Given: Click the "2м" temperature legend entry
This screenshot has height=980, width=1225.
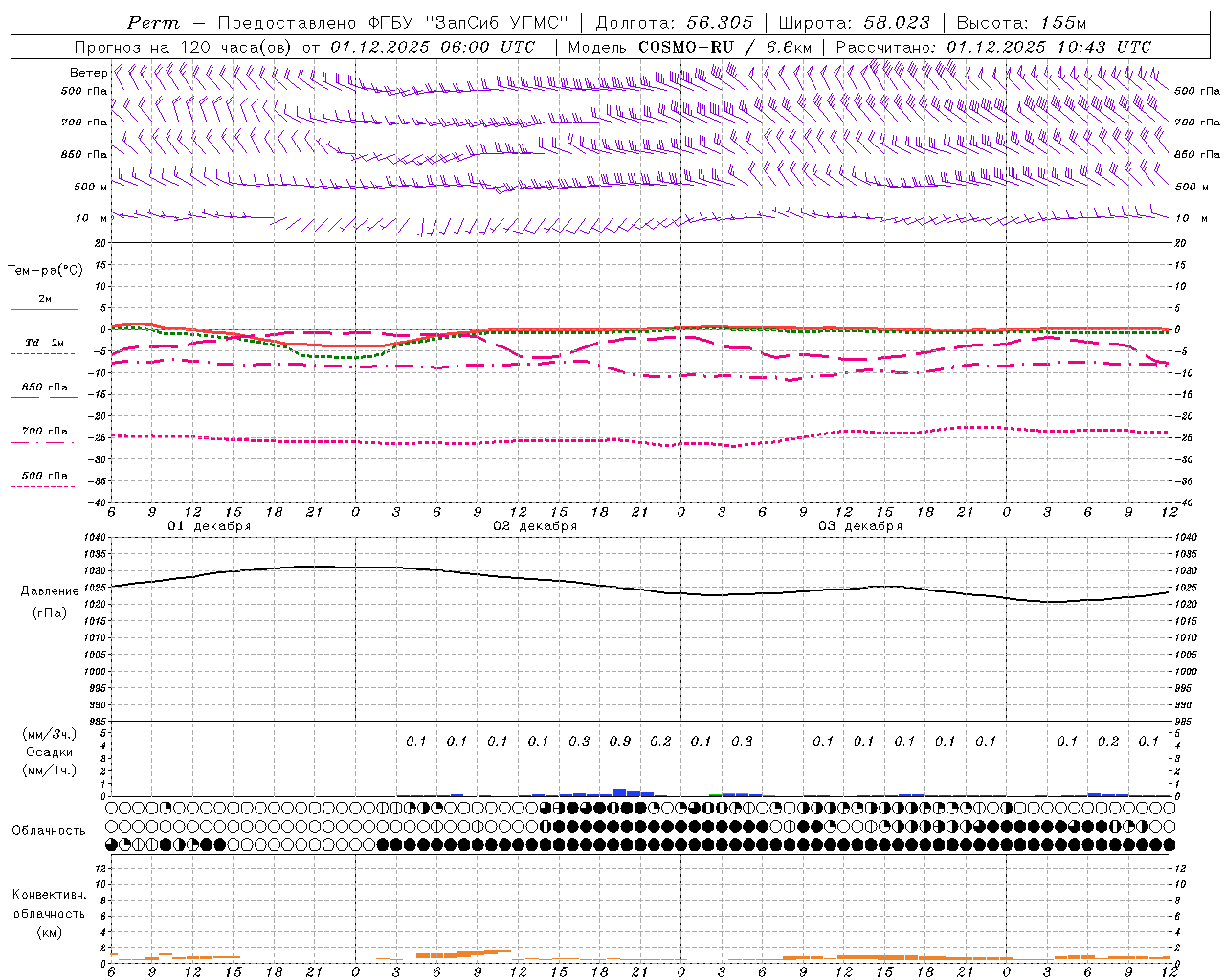Looking at the screenshot, I should coord(45,299).
